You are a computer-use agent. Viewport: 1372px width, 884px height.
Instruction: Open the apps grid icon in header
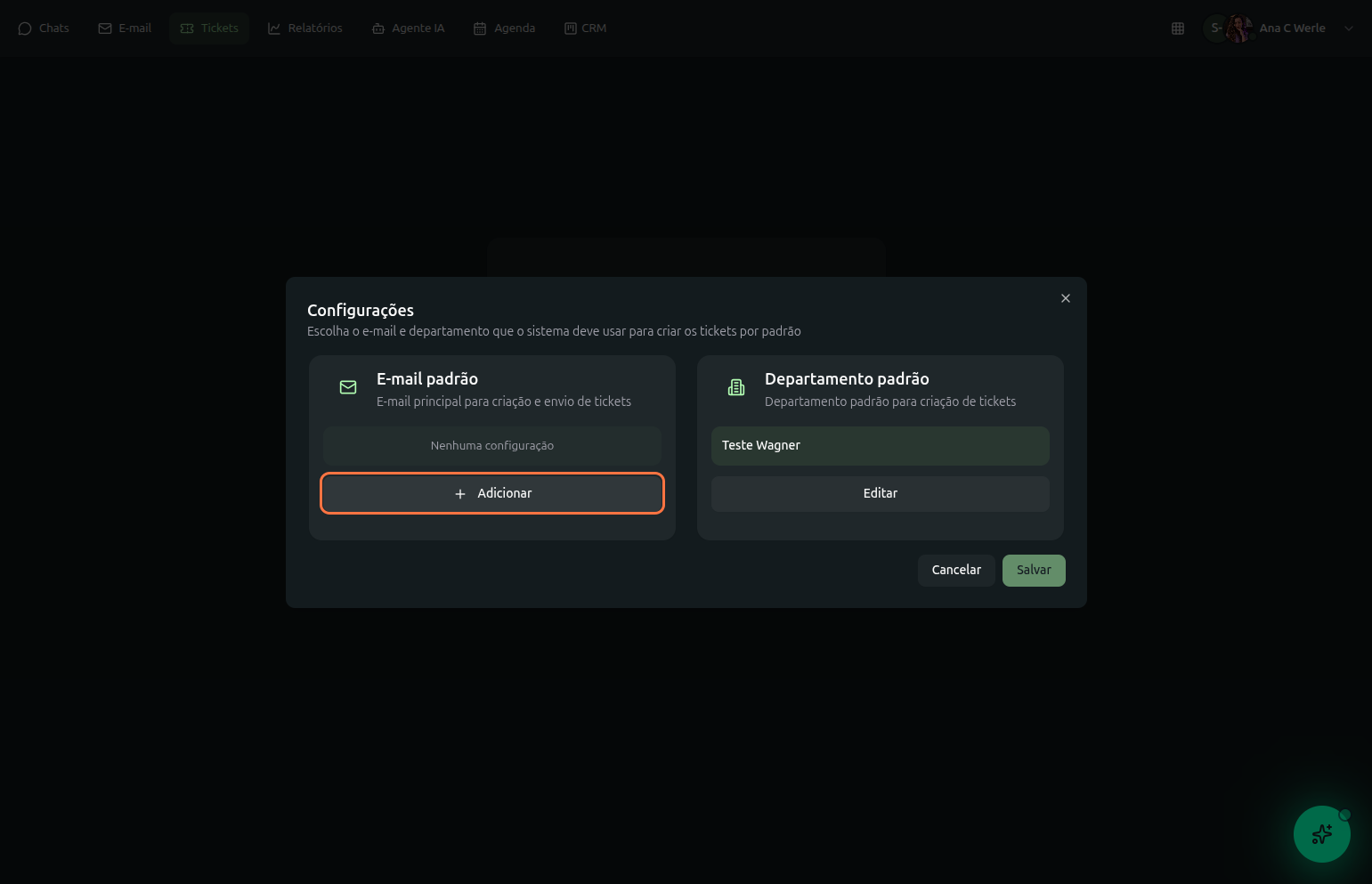click(1178, 28)
